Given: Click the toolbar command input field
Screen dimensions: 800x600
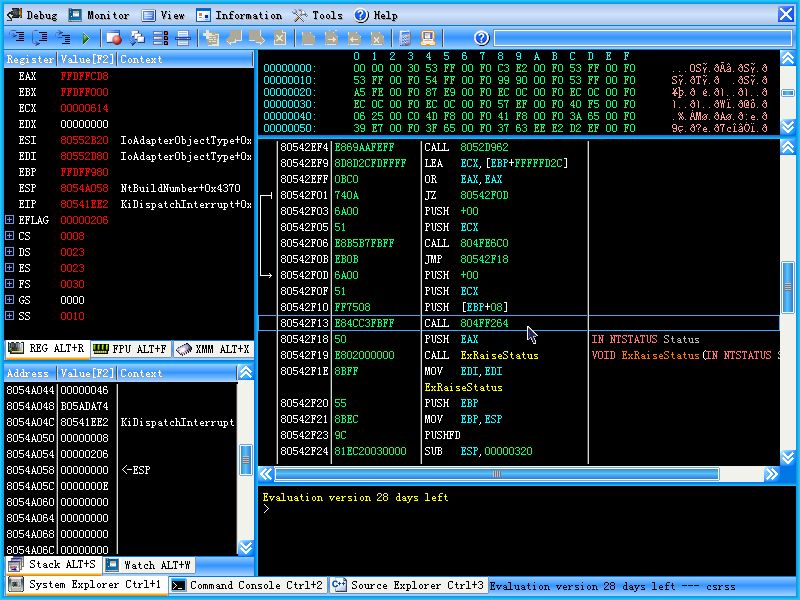Looking at the screenshot, I should [642, 38].
